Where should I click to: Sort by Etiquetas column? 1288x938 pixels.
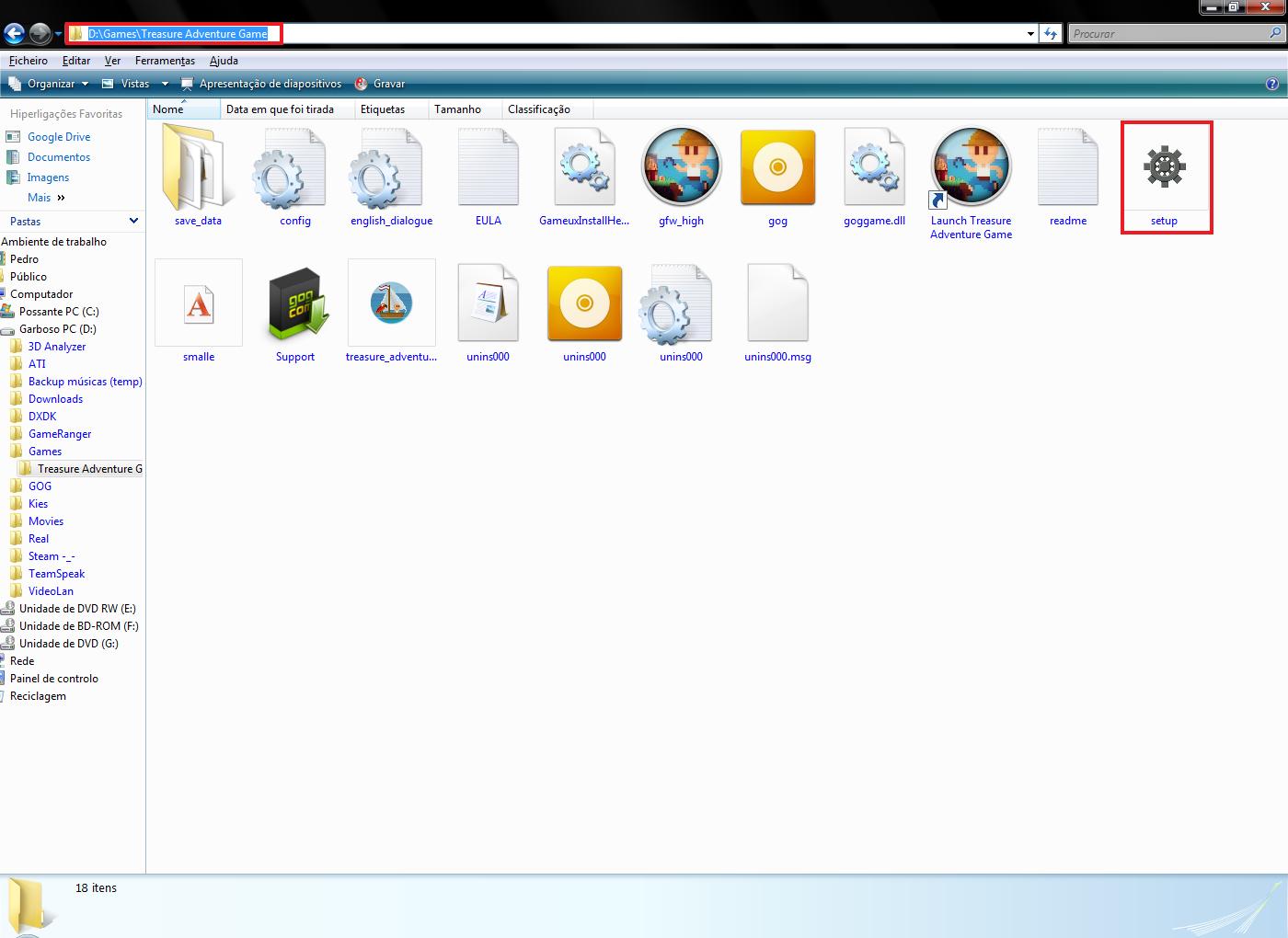(x=393, y=109)
